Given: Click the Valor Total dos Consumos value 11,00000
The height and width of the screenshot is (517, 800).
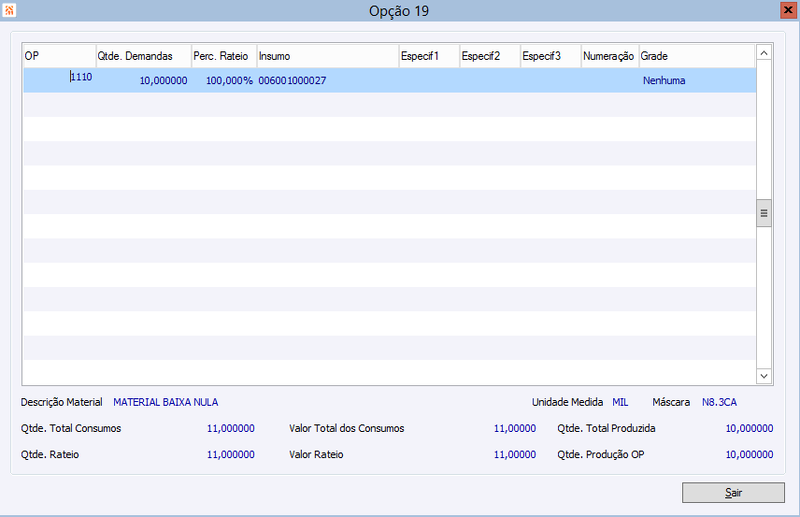Looking at the screenshot, I should (515, 428).
